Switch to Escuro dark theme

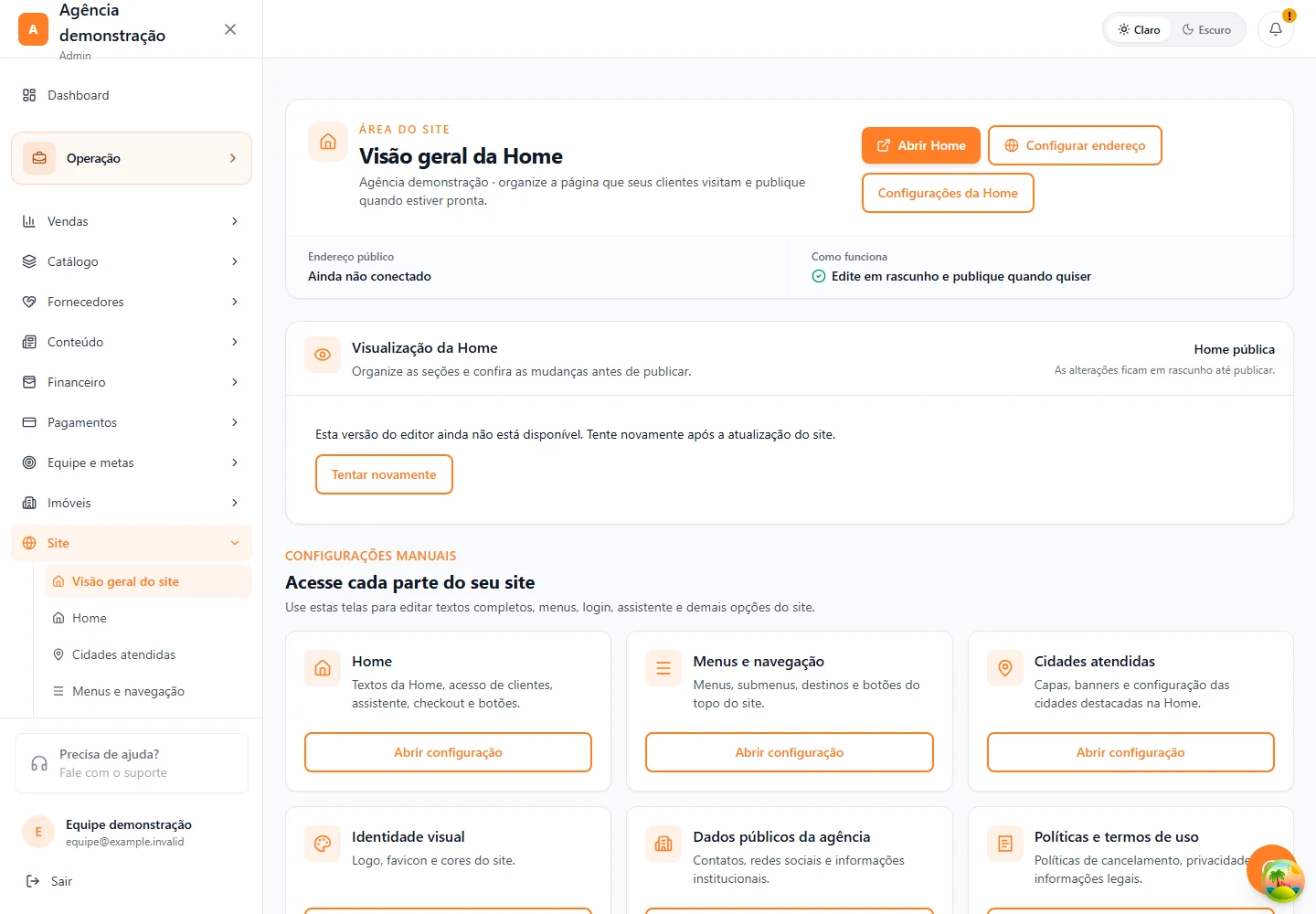click(x=1206, y=29)
